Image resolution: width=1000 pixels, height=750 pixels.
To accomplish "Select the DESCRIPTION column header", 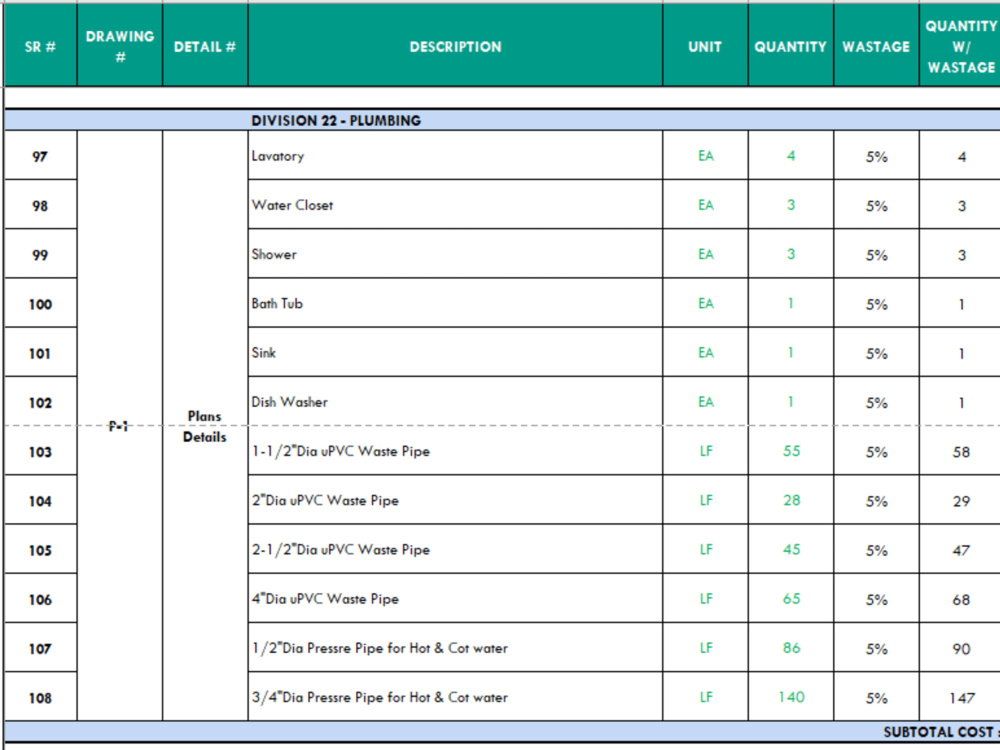I will click(x=455, y=47).
